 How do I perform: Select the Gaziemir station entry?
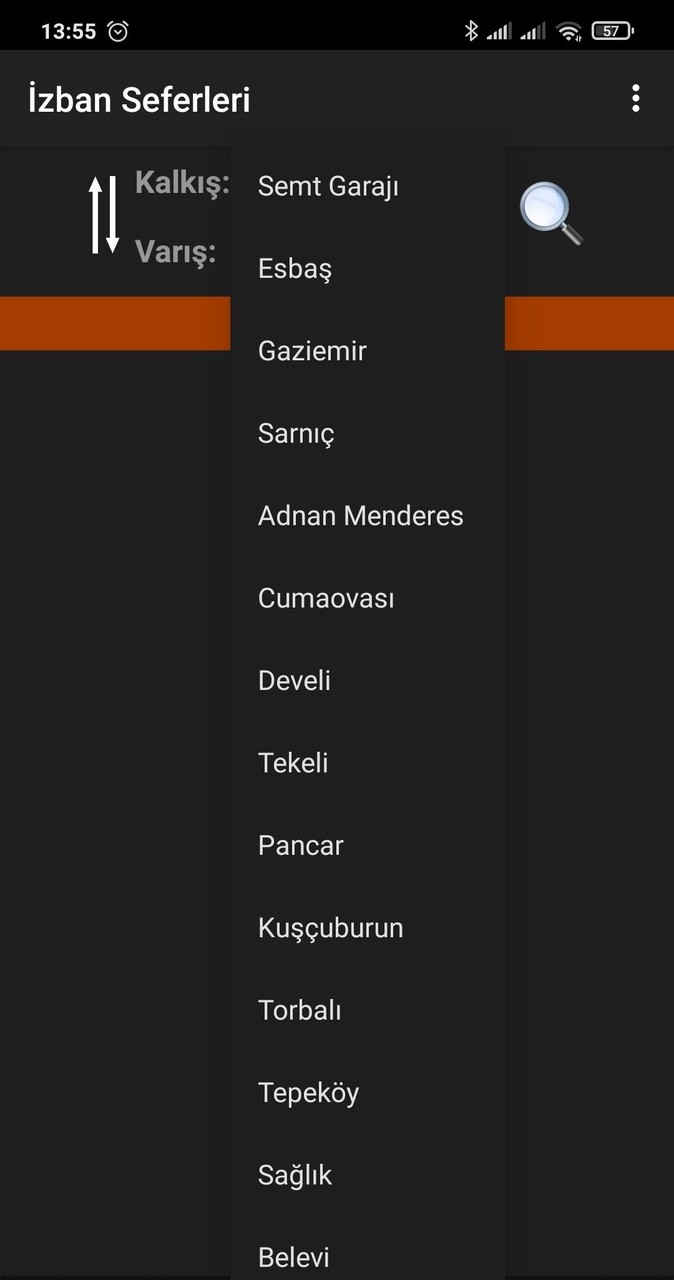[x=312, y=351]
